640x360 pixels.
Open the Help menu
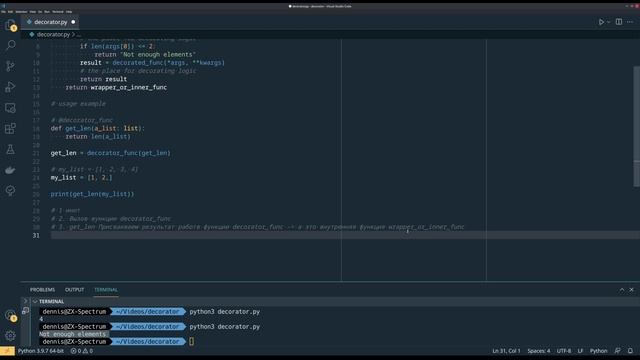click(69, 12)
